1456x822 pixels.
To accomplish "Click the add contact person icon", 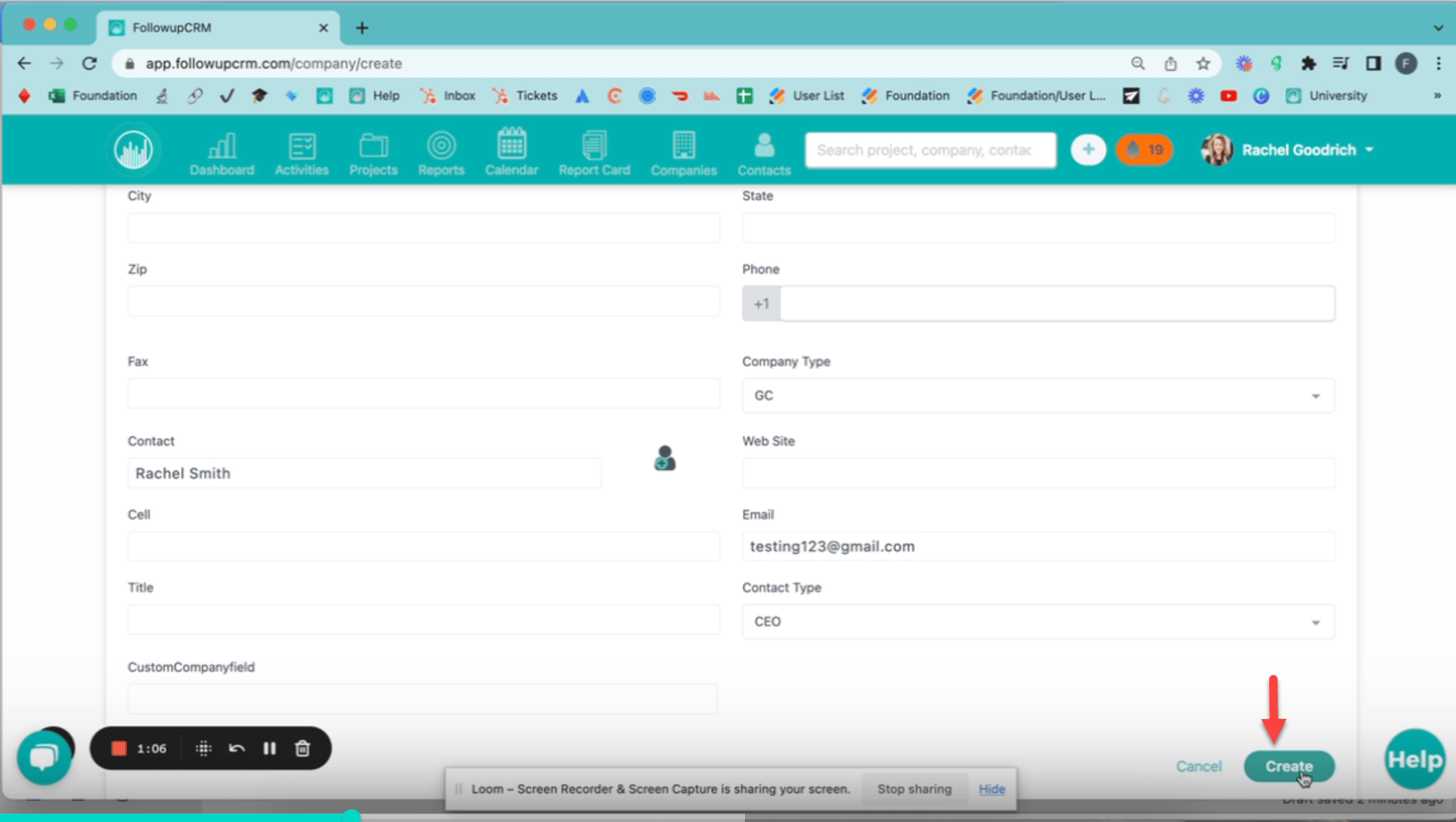I will click(x=665, y=459).
